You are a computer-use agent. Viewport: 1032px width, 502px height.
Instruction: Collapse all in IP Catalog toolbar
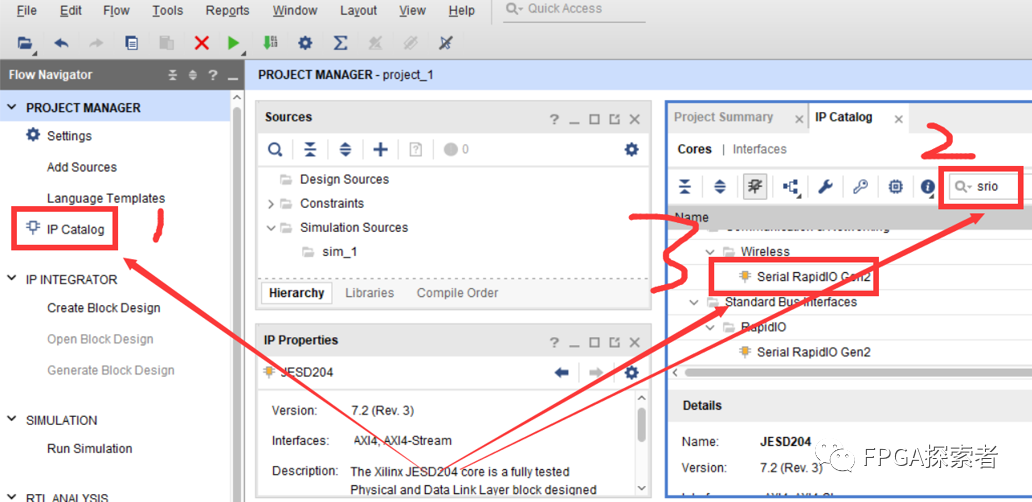685,187
